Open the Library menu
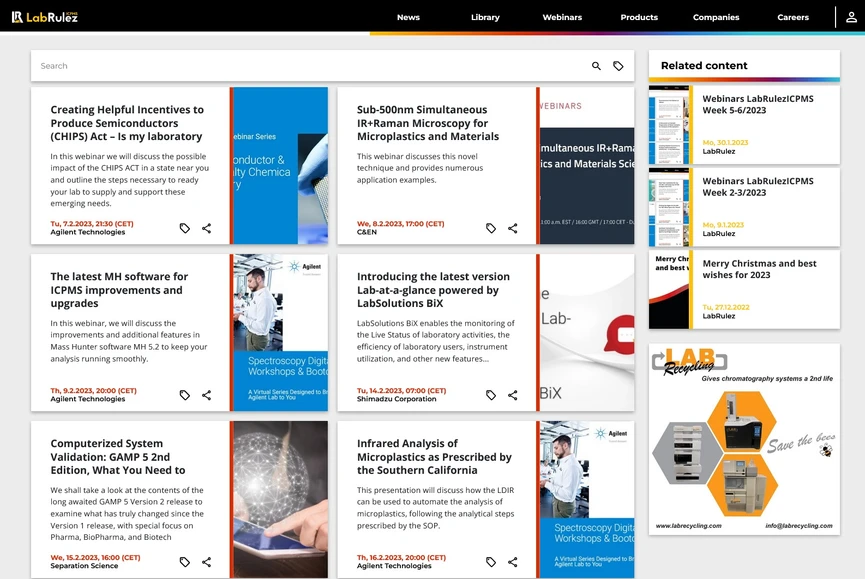This screenshot has height=579, width=865. click(485, 17)
